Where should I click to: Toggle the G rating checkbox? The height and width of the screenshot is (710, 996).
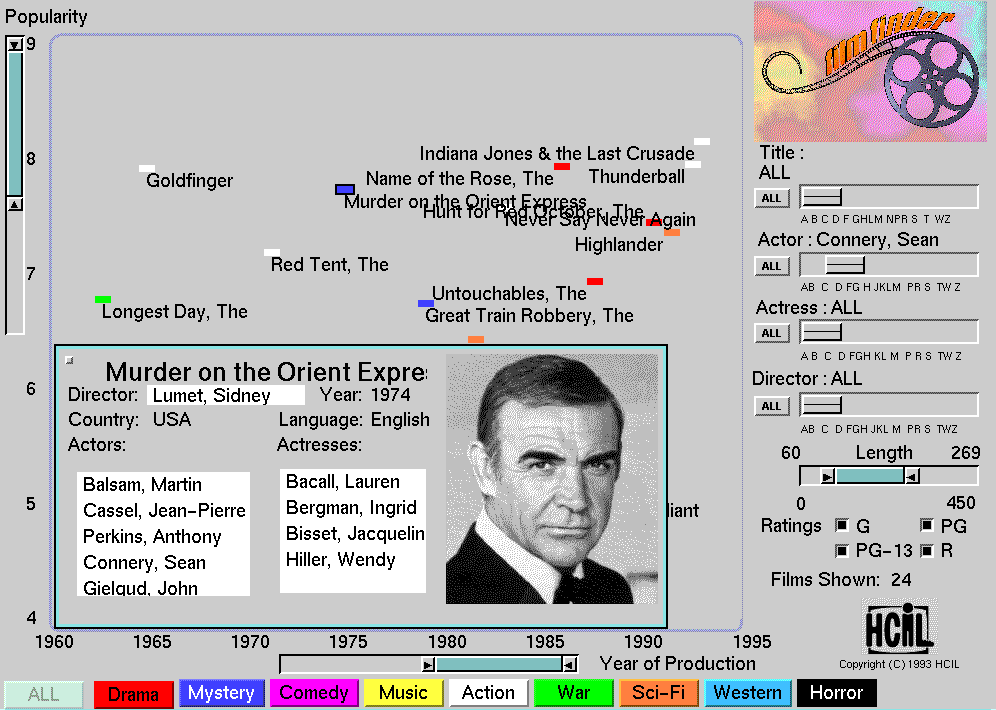pos(842,525)
